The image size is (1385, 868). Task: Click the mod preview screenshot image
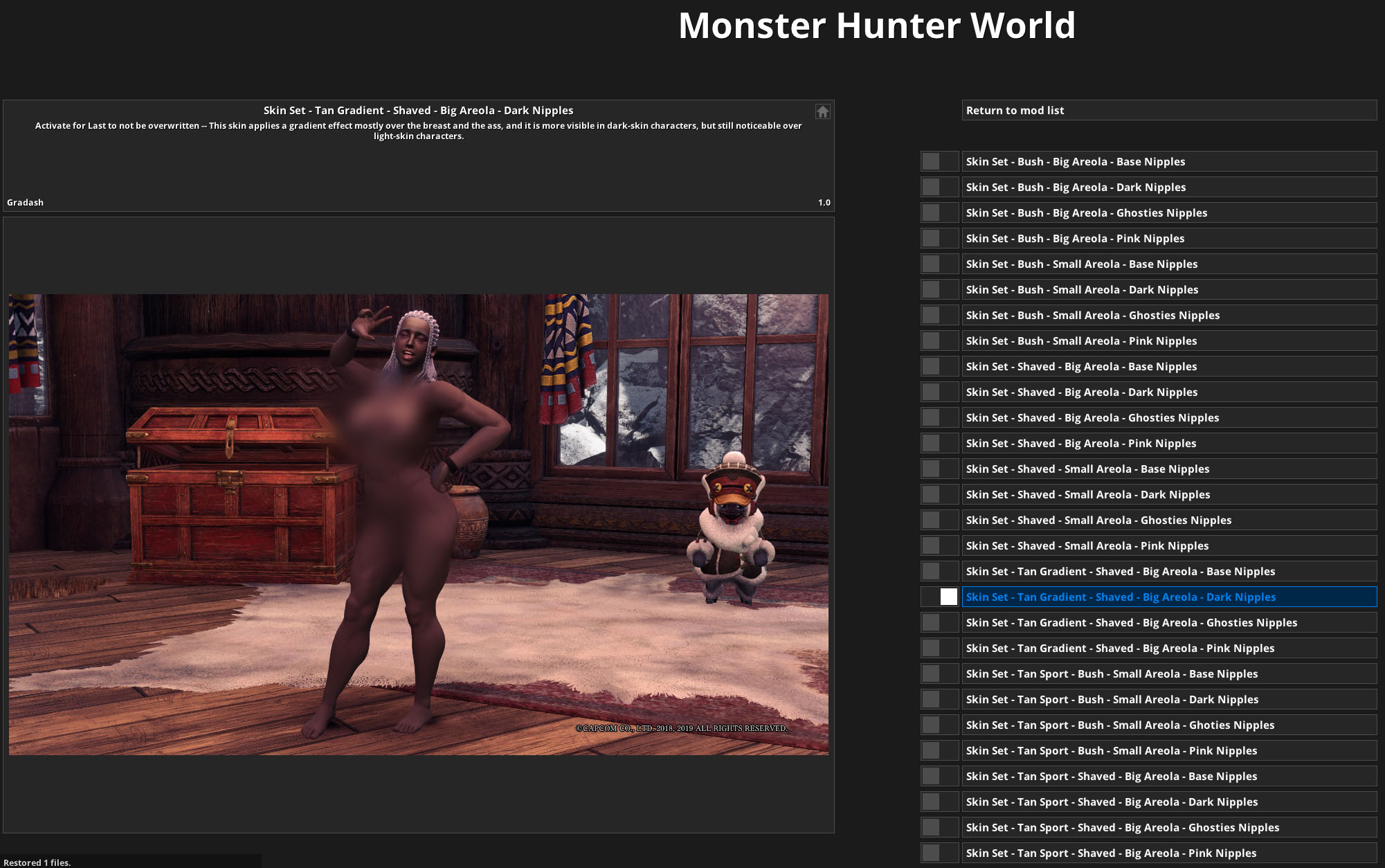[x=418, y=524]
